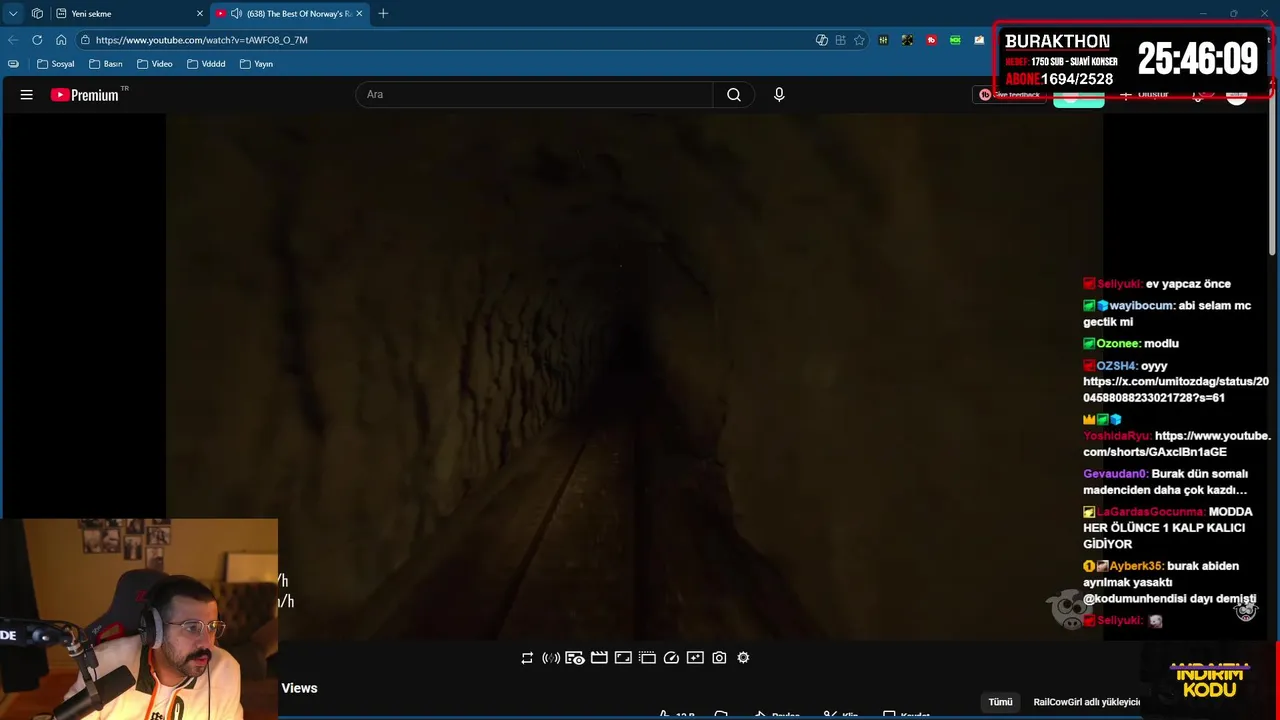Open the Yayın bookmarks folder
This screenshot has height=720, width=1280.
[x=257, y=64]
